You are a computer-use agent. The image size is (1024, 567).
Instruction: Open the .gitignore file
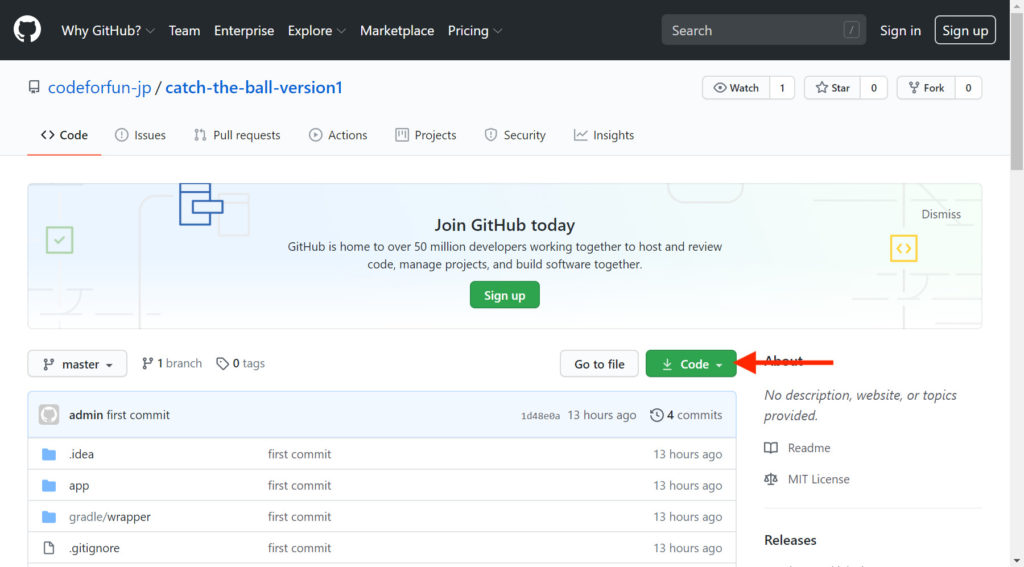tap(94, 547)
